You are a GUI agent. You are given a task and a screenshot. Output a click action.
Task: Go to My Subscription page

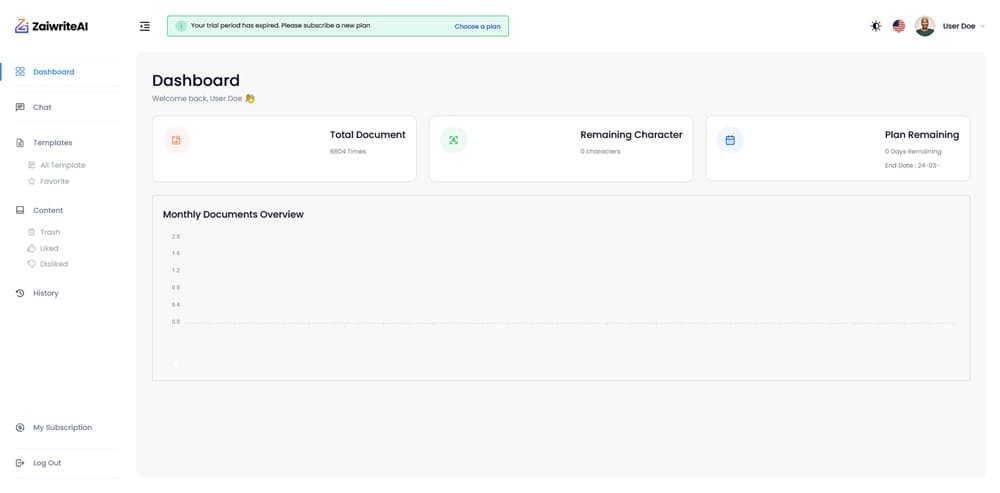62,427
